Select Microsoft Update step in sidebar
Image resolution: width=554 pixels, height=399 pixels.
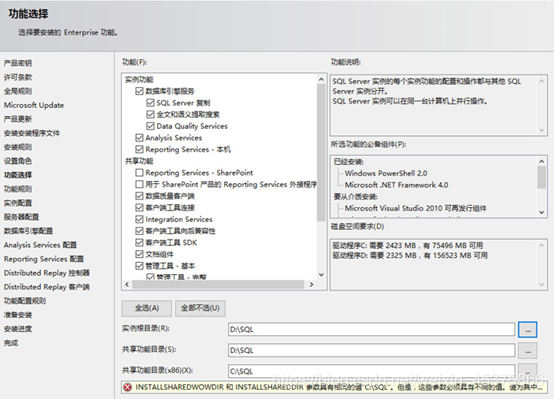click(34, 105)
